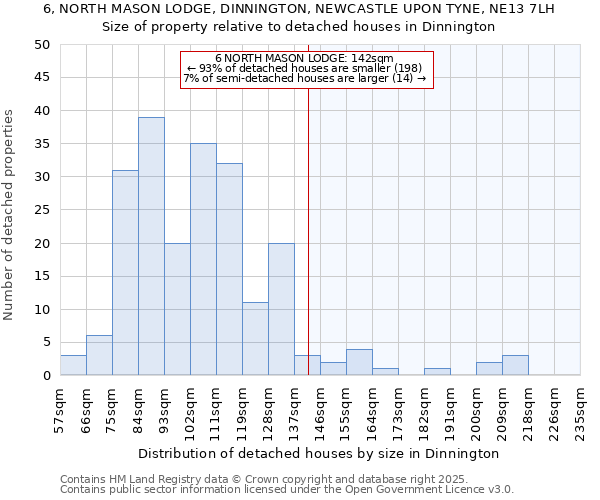The image size is (600, 500).
Task: Click y-axis tick label 50
Action: [42, 45]
